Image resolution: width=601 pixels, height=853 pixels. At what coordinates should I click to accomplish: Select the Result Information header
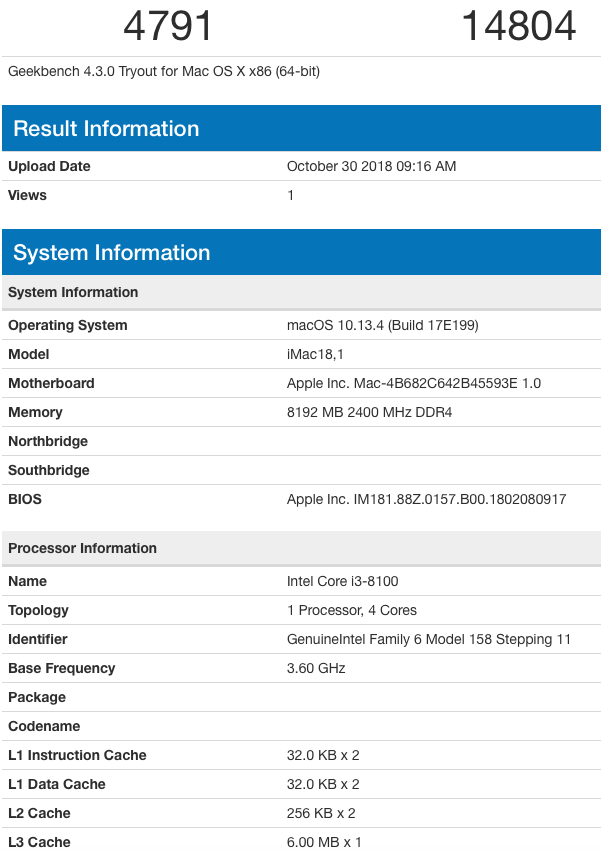(106, 128)
